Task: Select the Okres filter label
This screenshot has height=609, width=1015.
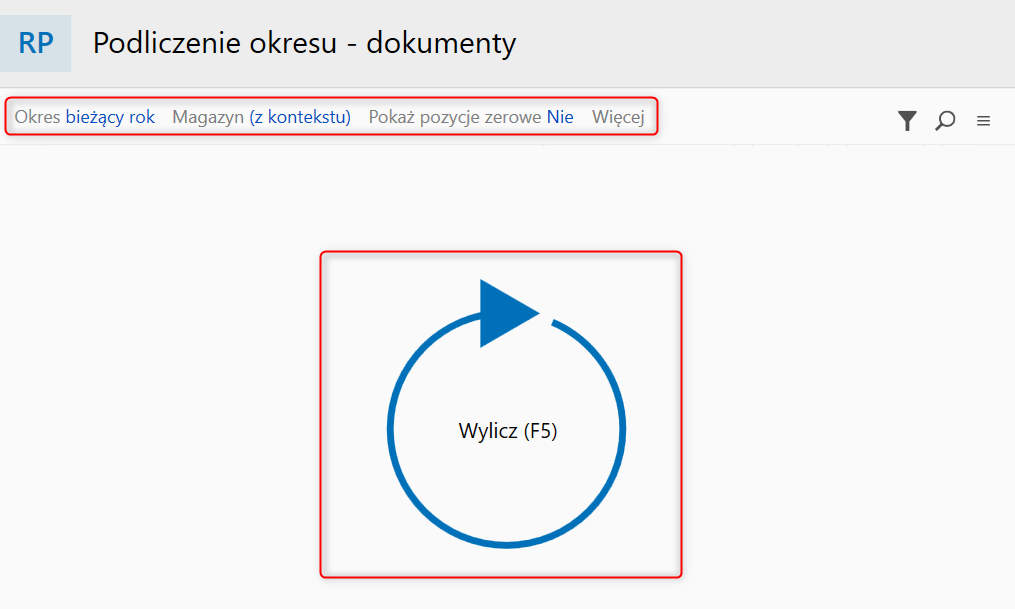Action: pos(38,117)
